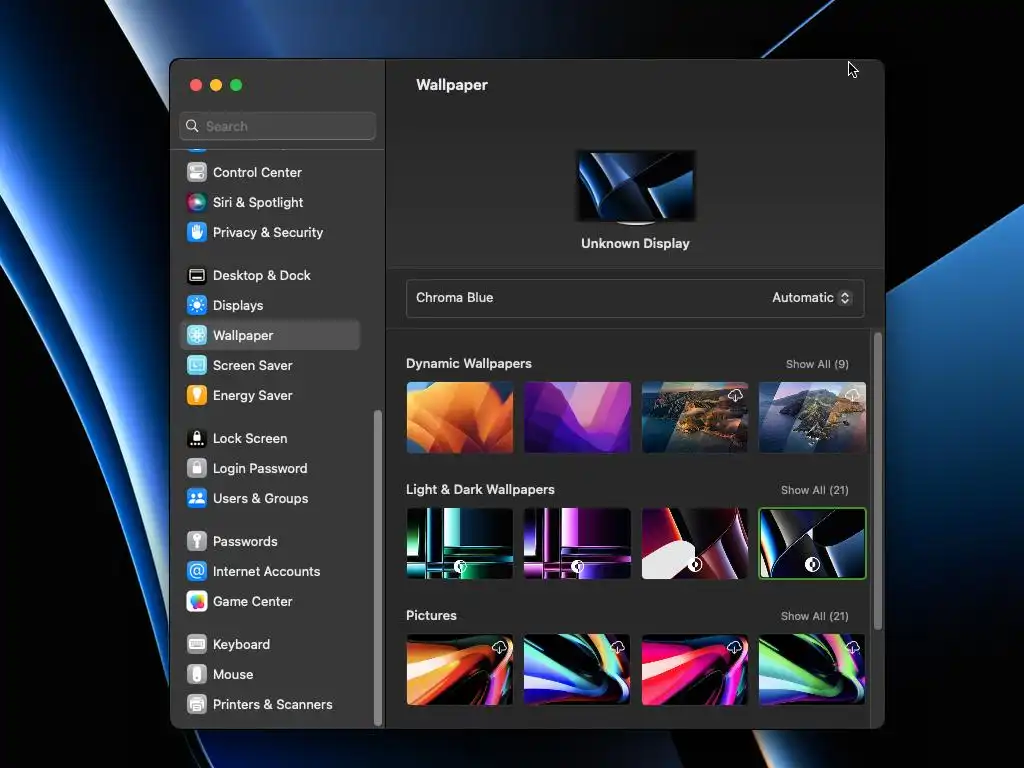Show all 9 Dynamic Wallpapers

[x=817, y=364]
